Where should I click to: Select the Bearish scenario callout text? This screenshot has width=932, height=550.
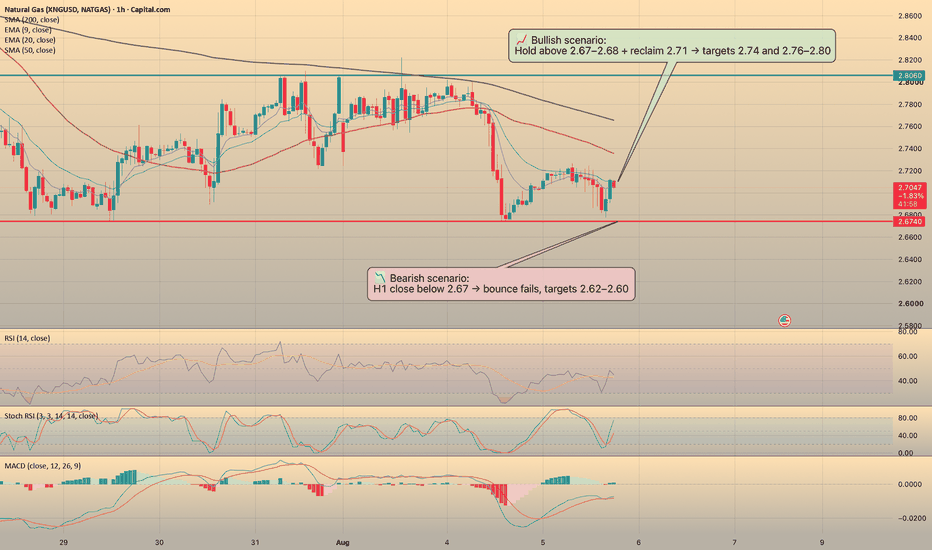(500, 284)
